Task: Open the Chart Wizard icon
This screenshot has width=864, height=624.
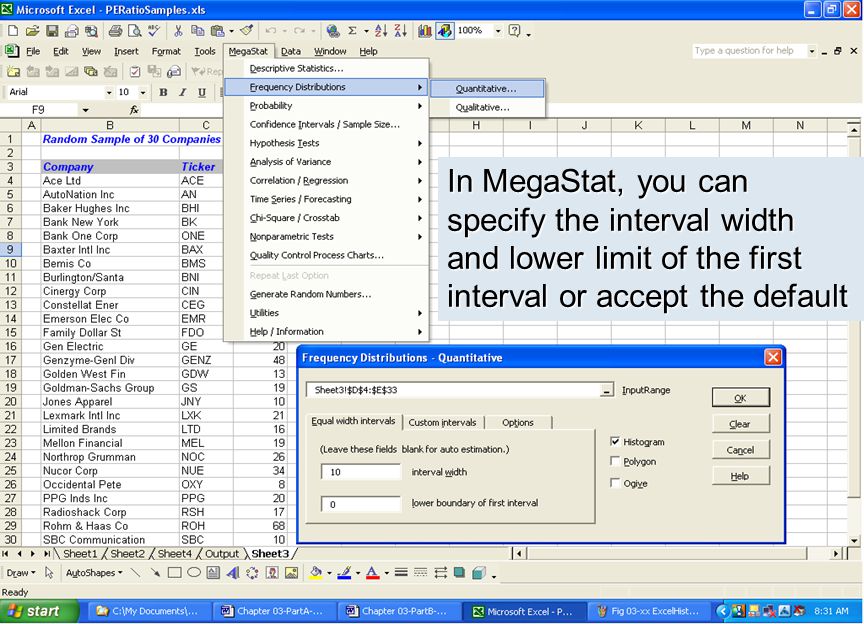Action: tap(425, 31)
